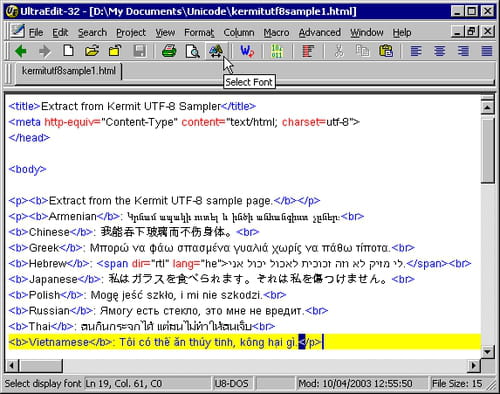Click the highlighted Vietnamese line
The height and width of the screenshot is (394, 500).
(x=244, y=342)
